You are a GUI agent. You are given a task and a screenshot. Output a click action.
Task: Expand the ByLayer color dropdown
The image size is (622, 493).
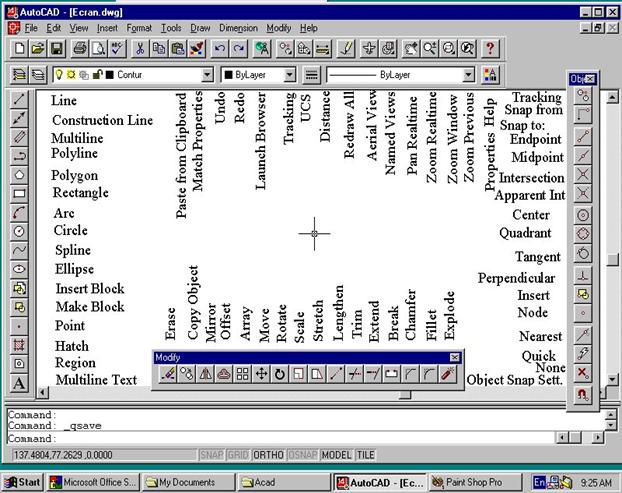[290, 75]
